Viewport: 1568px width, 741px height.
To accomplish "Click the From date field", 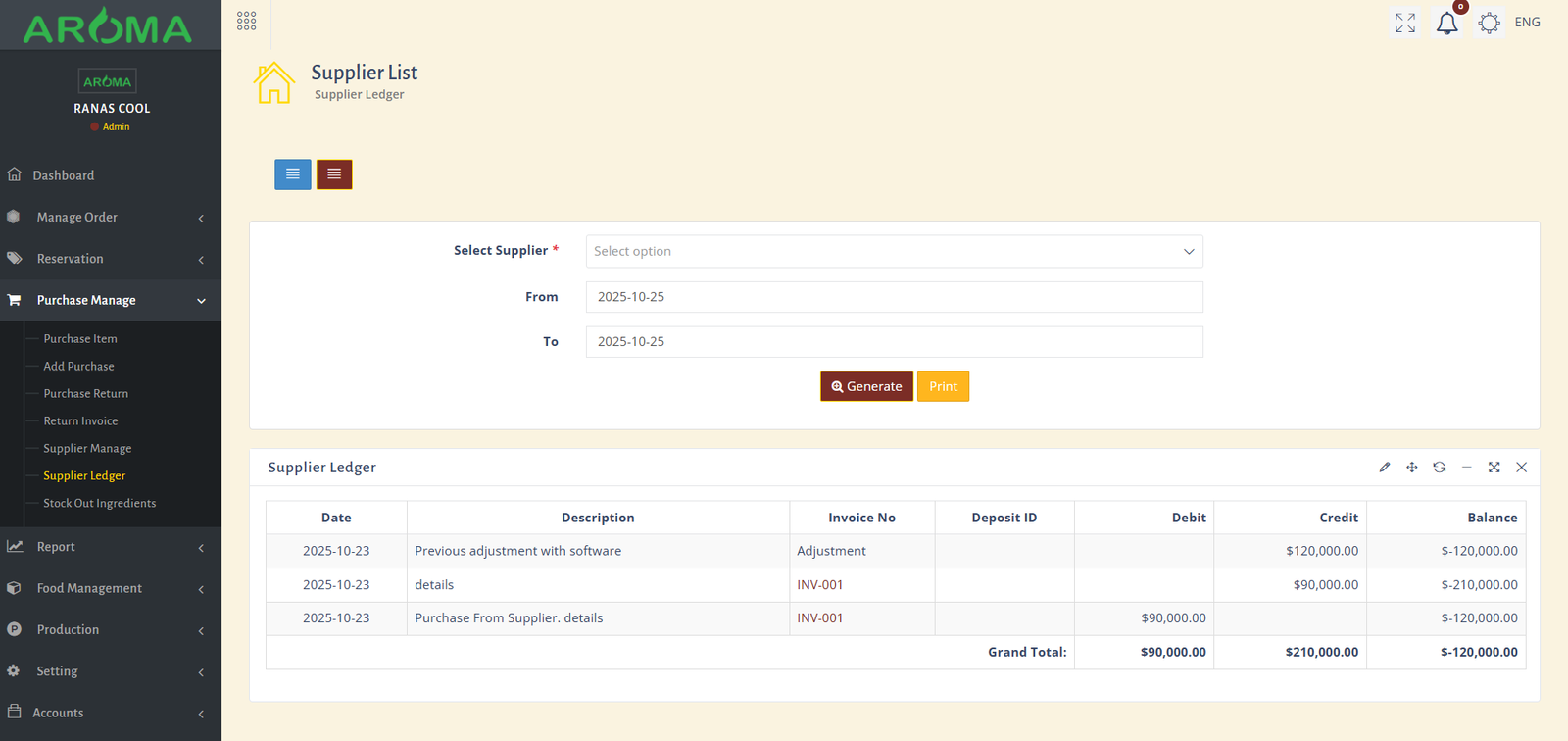I will tap(894, 297).
